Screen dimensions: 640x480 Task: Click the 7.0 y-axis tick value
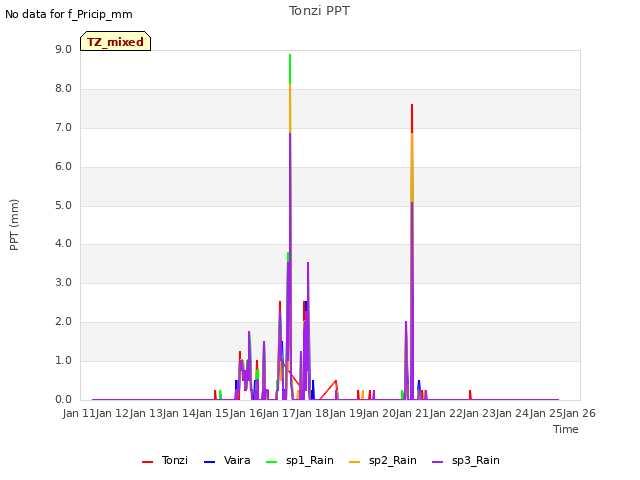63,127
